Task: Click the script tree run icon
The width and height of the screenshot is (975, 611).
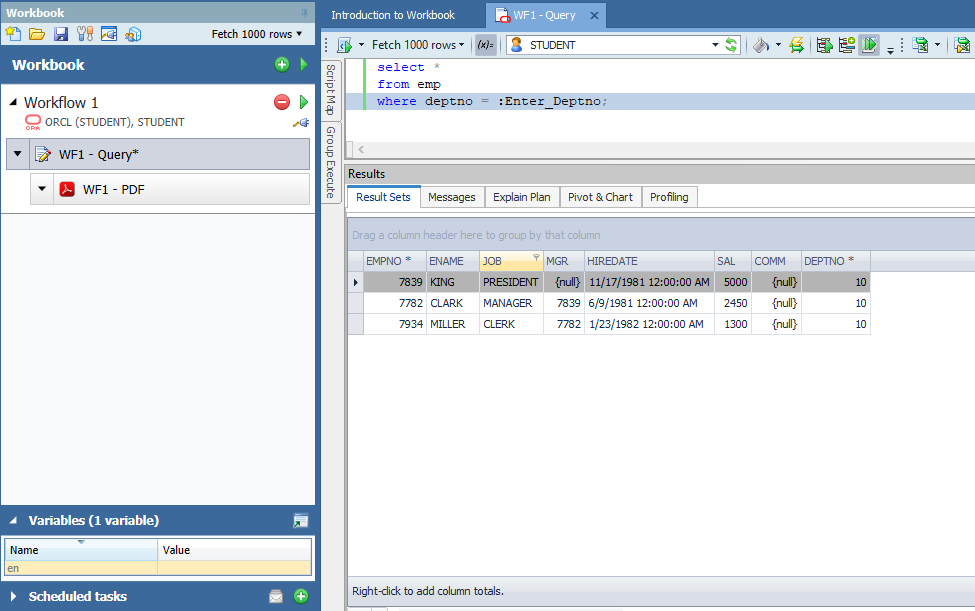Action: [825, 45]
